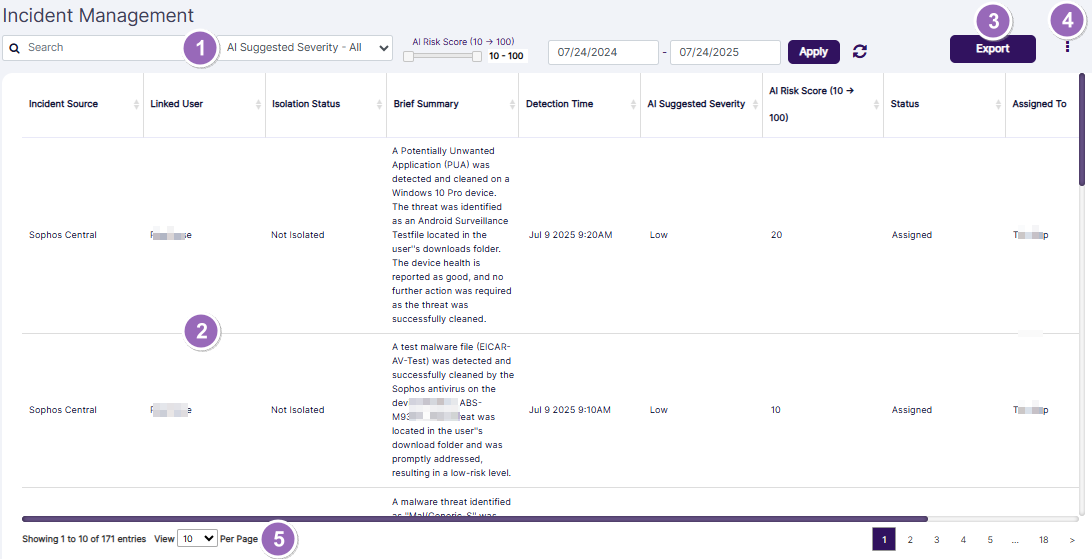1092x559 pixels.
Task: Go to page 5
Action: 990,540
